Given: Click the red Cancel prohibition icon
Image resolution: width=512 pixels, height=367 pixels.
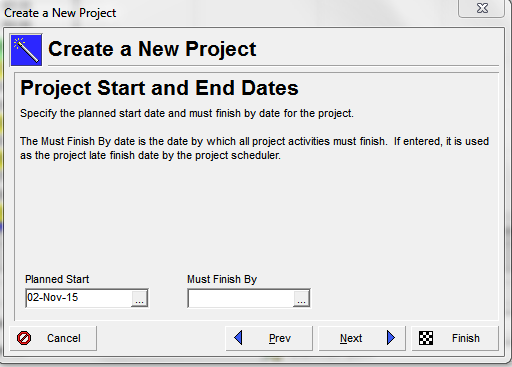Looking at the screenshot, I should 24,338.
